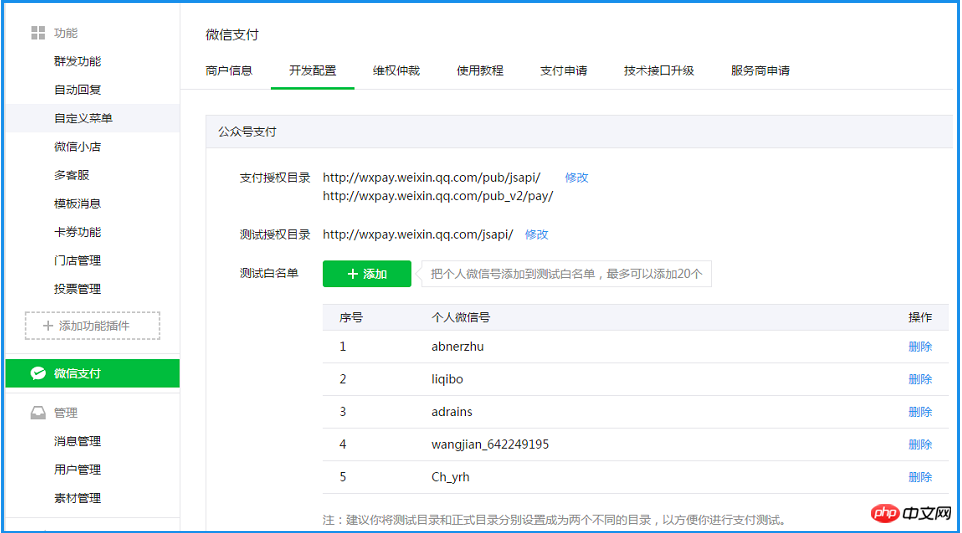Click the 添加功能插件 dashed button
This screenshot has height=533, width=962.
(93, 326)
